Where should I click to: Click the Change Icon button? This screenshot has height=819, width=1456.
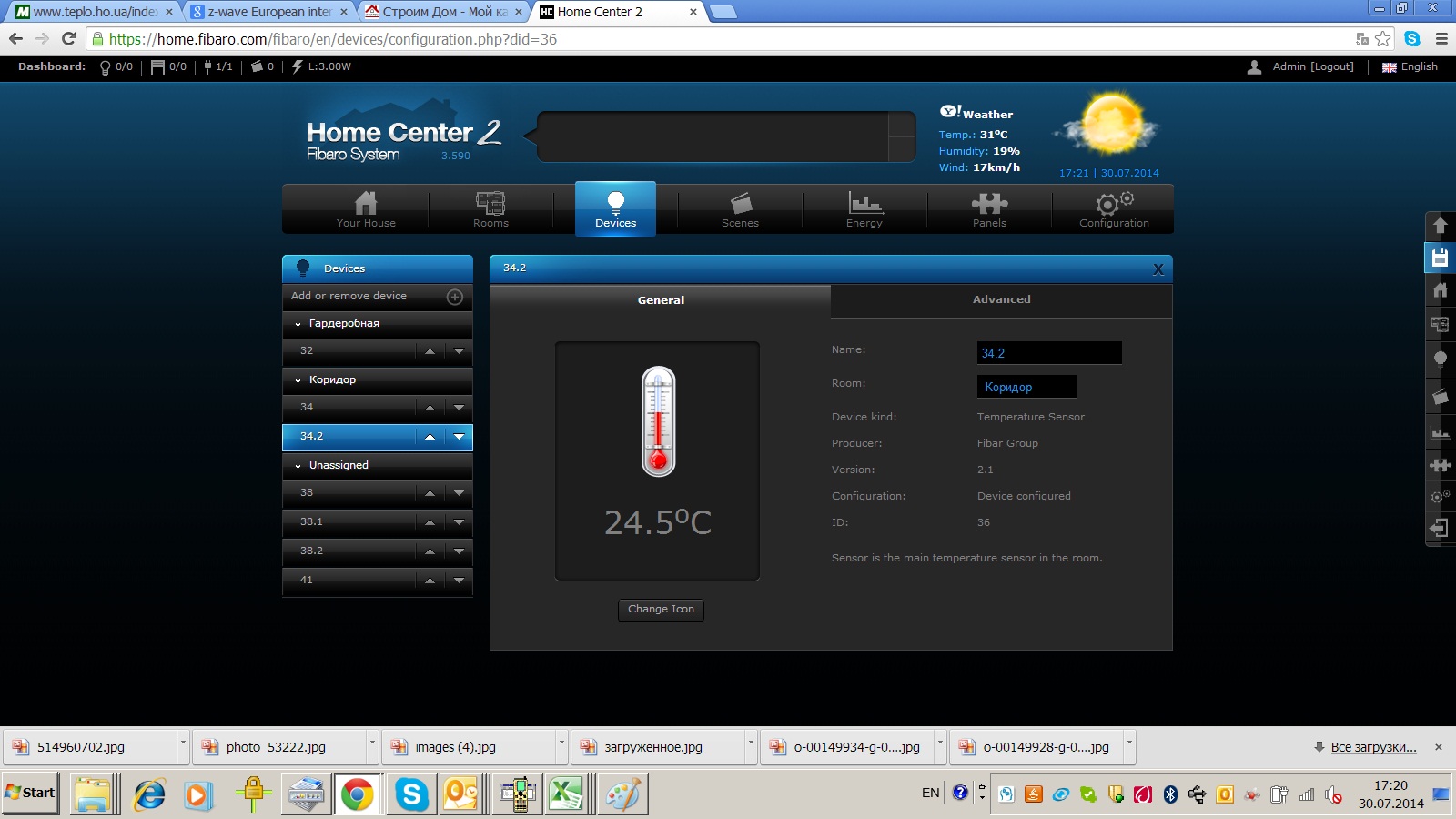(x=661, y=610)
